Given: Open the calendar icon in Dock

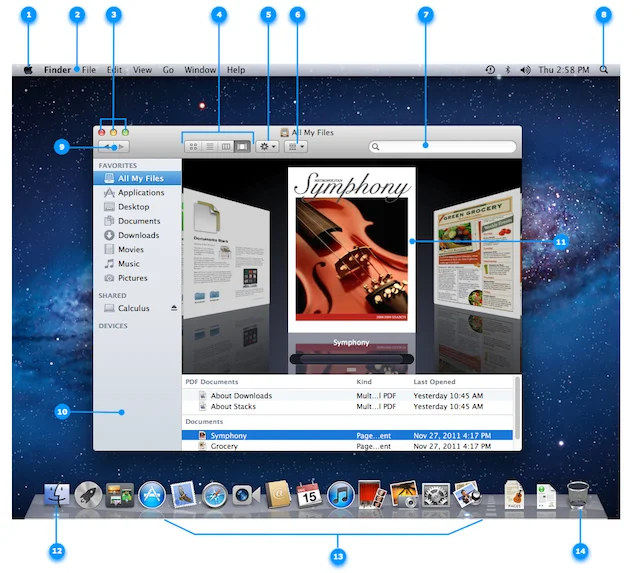Looking at the screenshot, I should pyautogui.click(x=308, y=494).
